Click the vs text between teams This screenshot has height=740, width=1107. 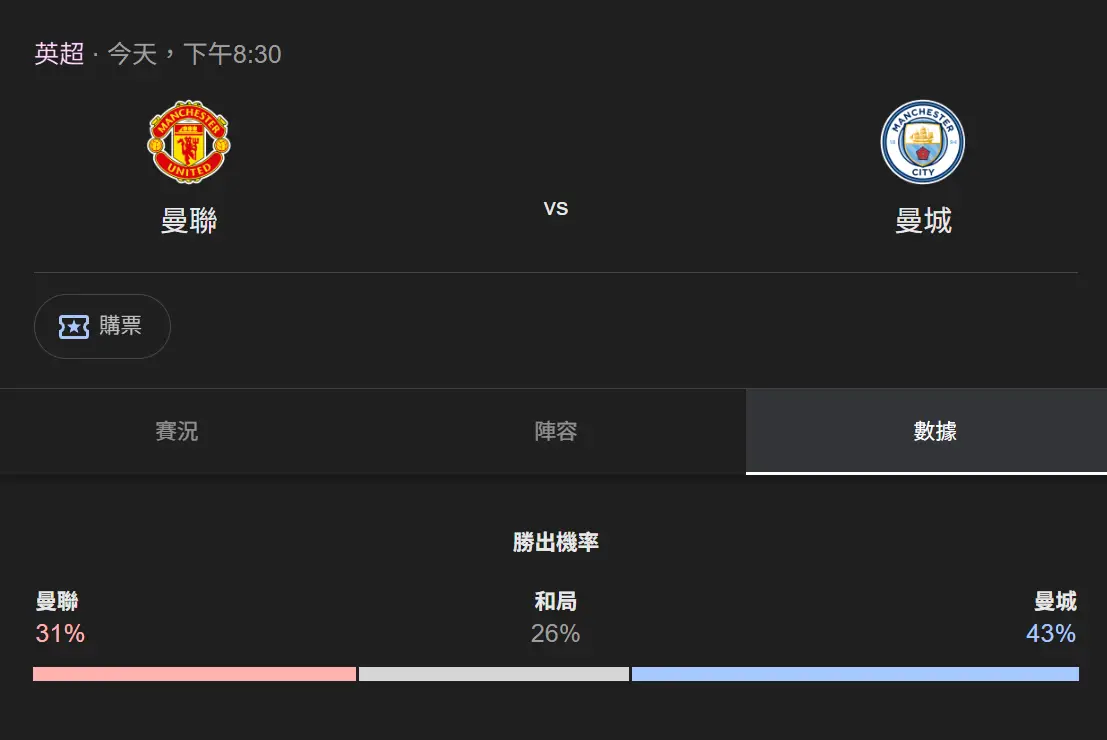[x=556, y=208]
